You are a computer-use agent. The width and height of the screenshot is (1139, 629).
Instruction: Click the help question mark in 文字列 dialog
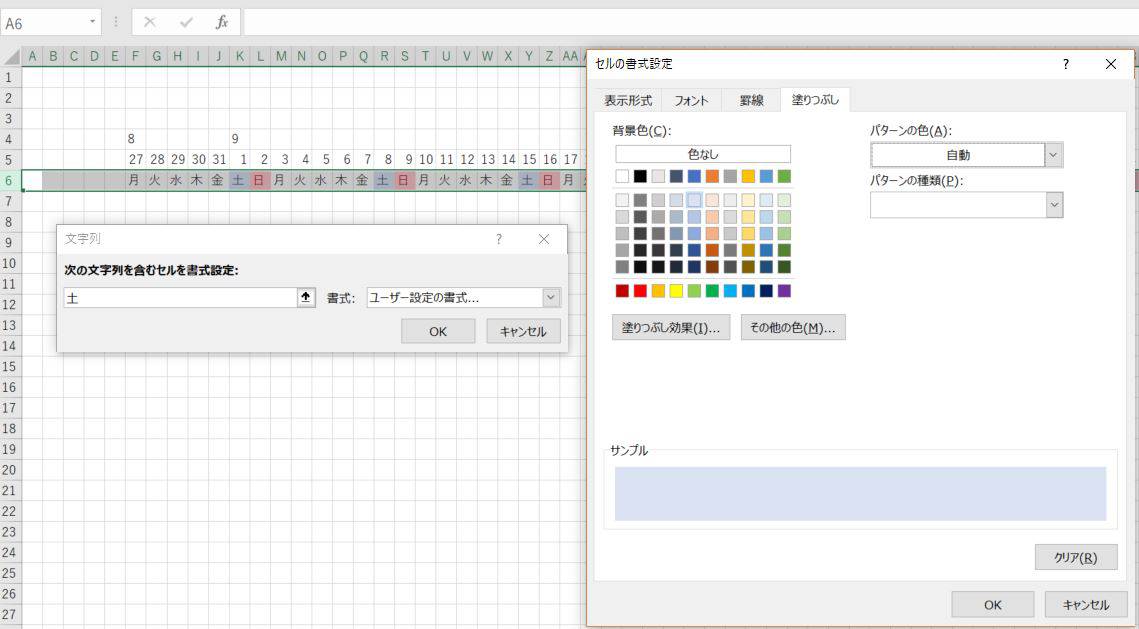click(499, 239)
